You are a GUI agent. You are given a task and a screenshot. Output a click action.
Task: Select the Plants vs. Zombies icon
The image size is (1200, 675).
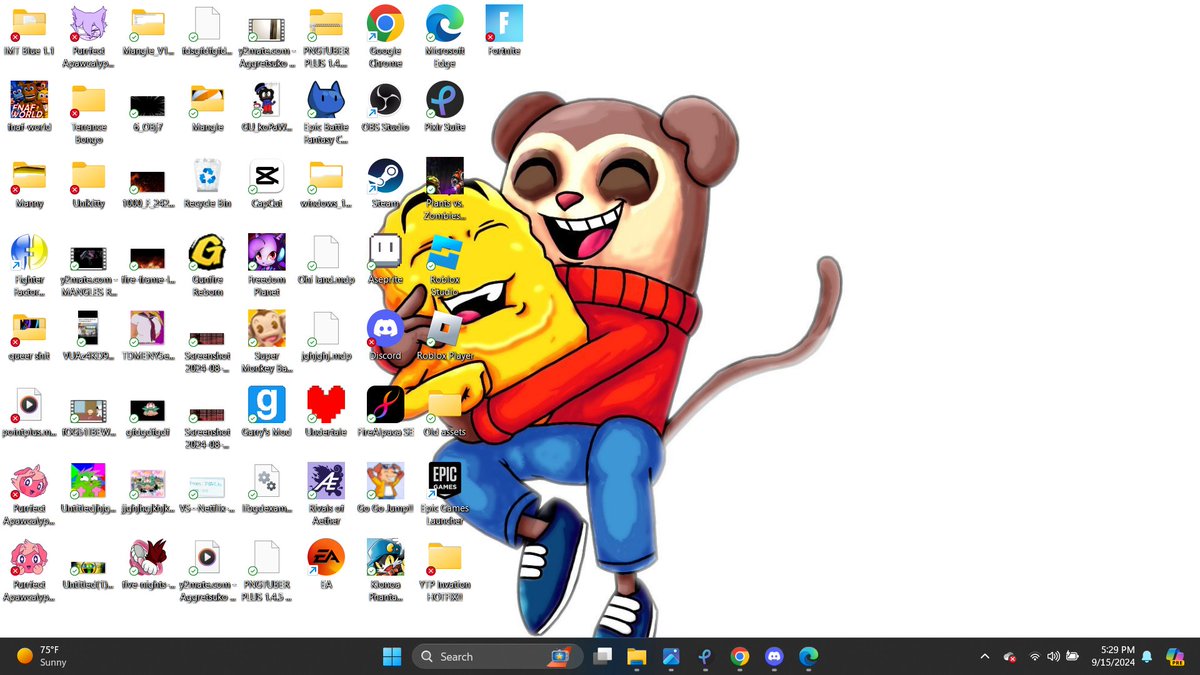coord(444,188)
